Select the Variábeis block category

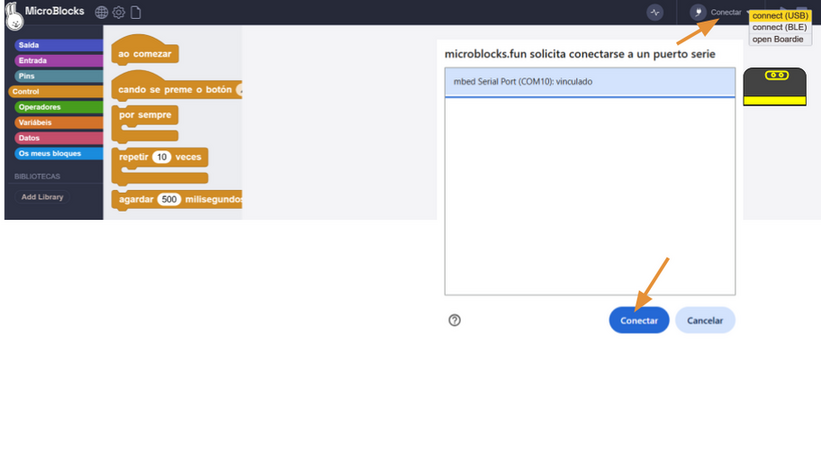pos(59,123)
